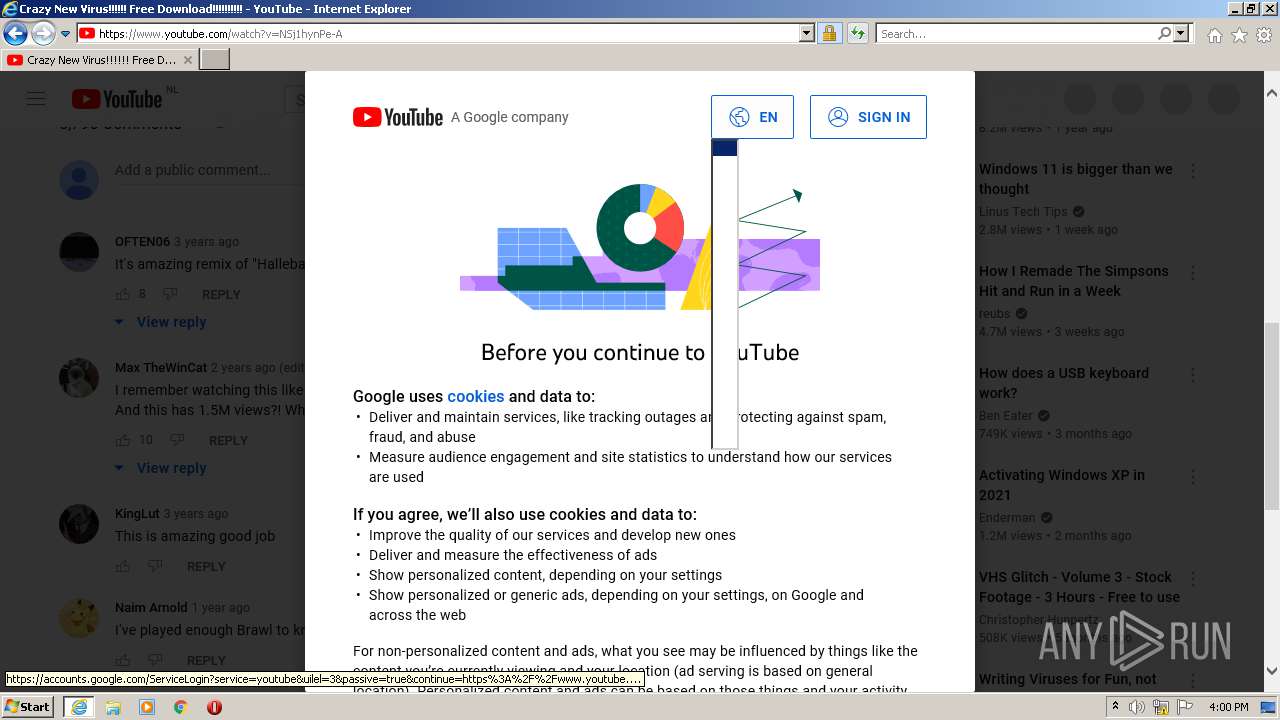Click the browser Search box
This screenshot has height=720, width=1280.
coord(1015,34)
